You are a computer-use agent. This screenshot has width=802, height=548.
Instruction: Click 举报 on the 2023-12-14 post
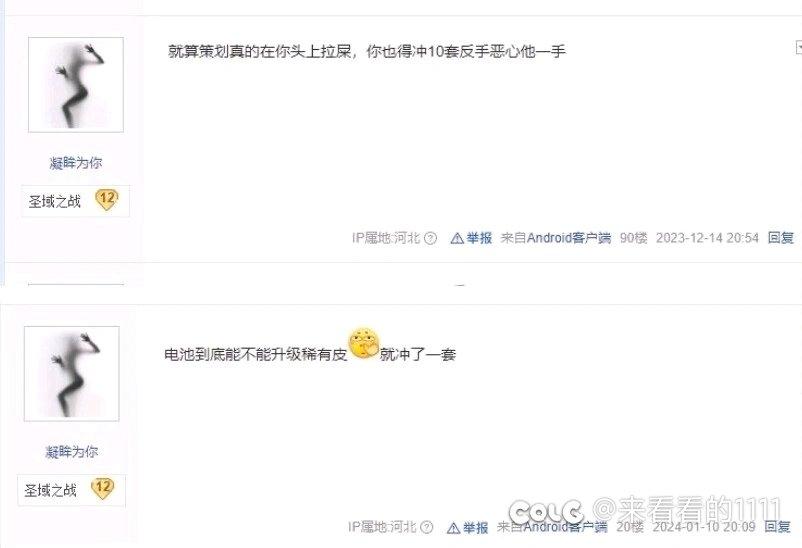479,238
